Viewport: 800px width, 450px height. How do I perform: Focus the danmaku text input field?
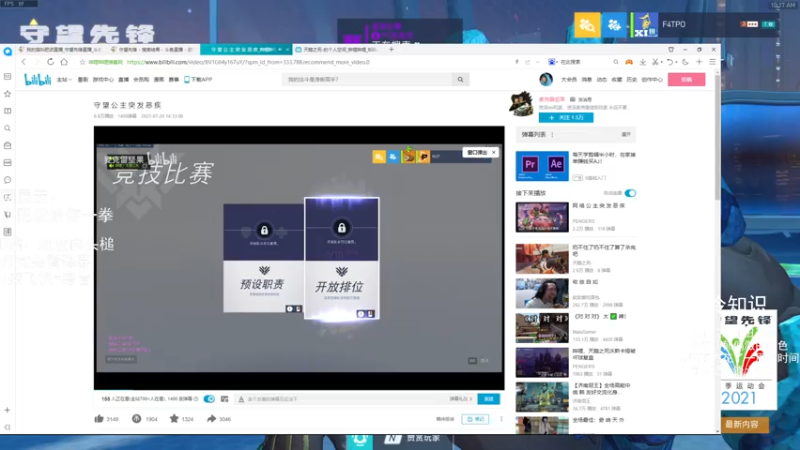(x=342, y=399)
